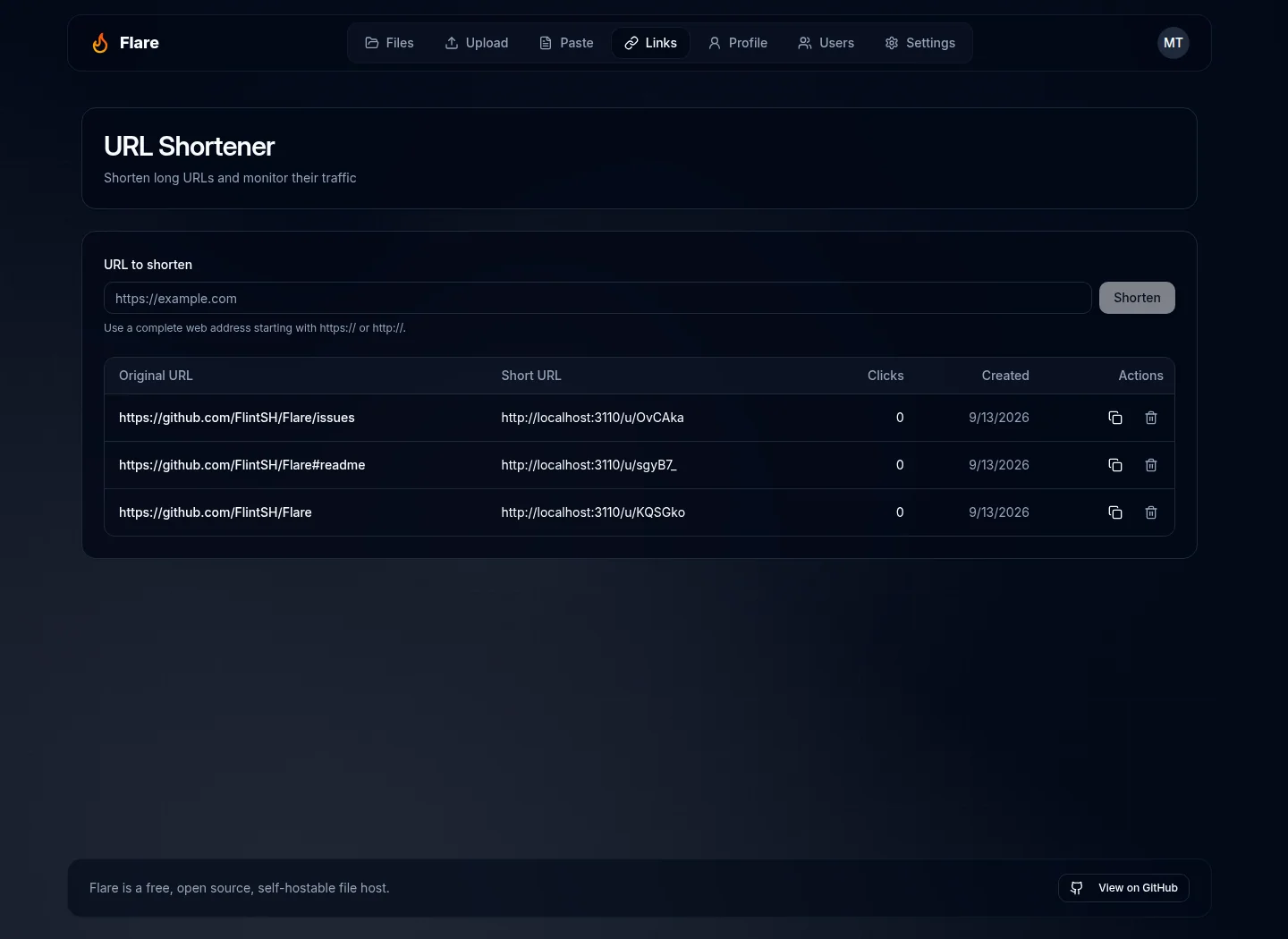Click the Flare brand name
Viewport: 1288px width, 939px height.
click(x=140, y=43)
